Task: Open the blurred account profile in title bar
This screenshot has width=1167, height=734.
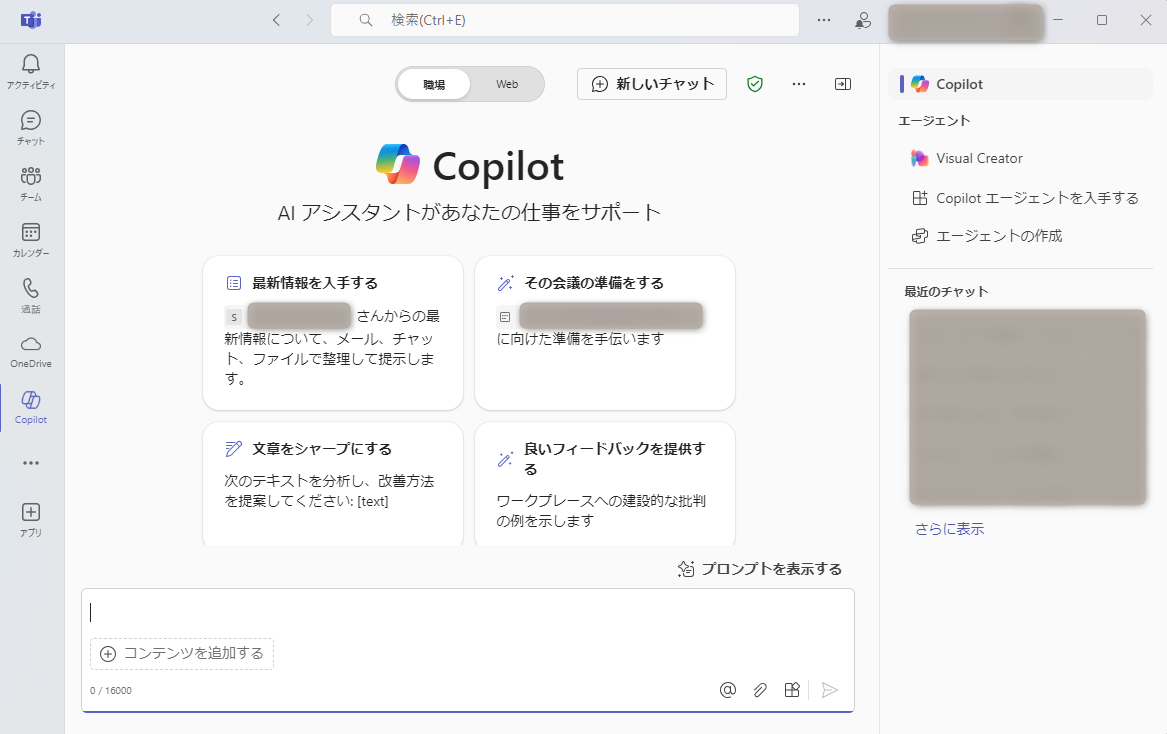Action: point(966,22)
